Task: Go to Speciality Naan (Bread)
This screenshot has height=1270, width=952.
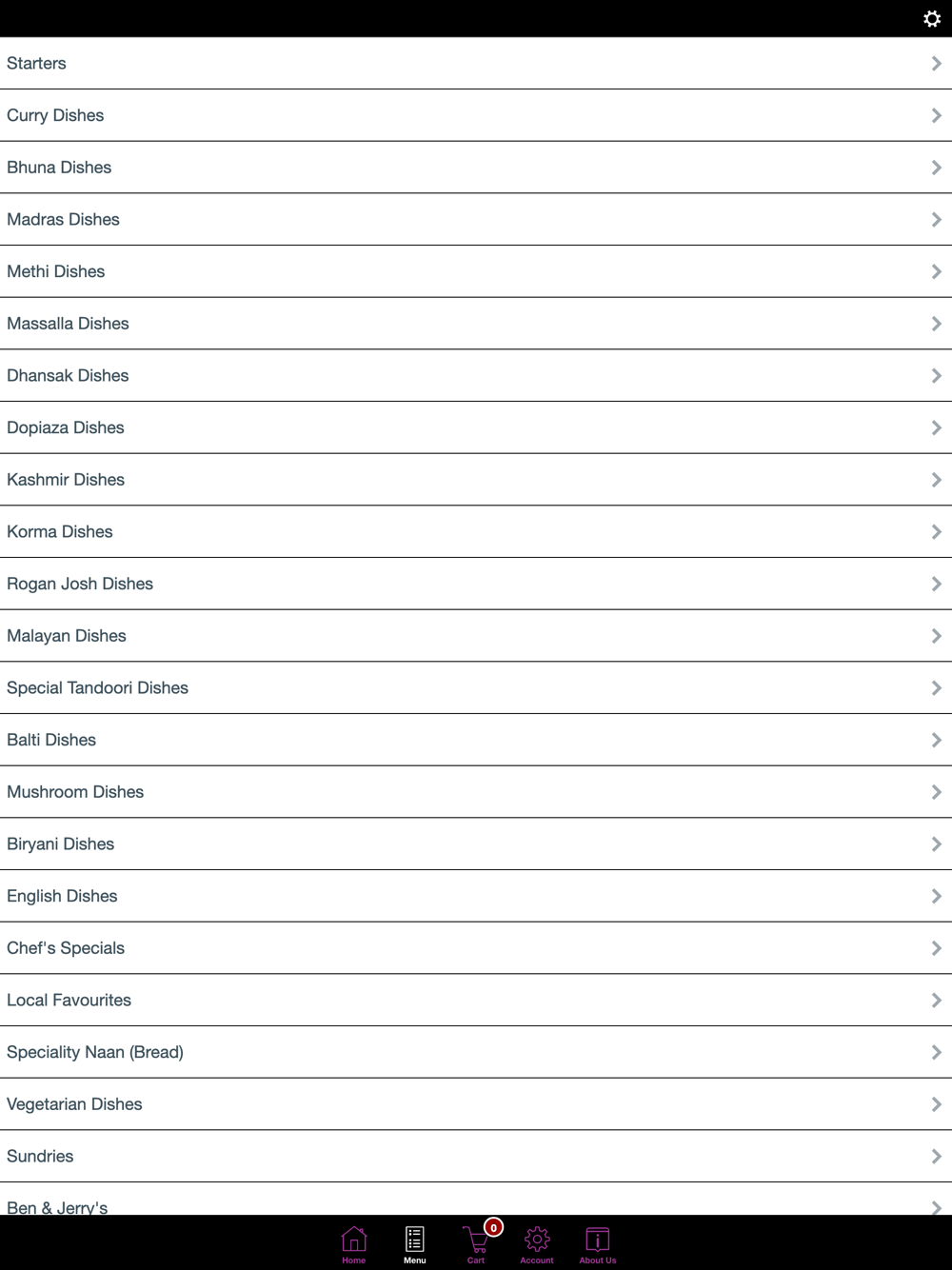Action: click(x=476, y=1052)
